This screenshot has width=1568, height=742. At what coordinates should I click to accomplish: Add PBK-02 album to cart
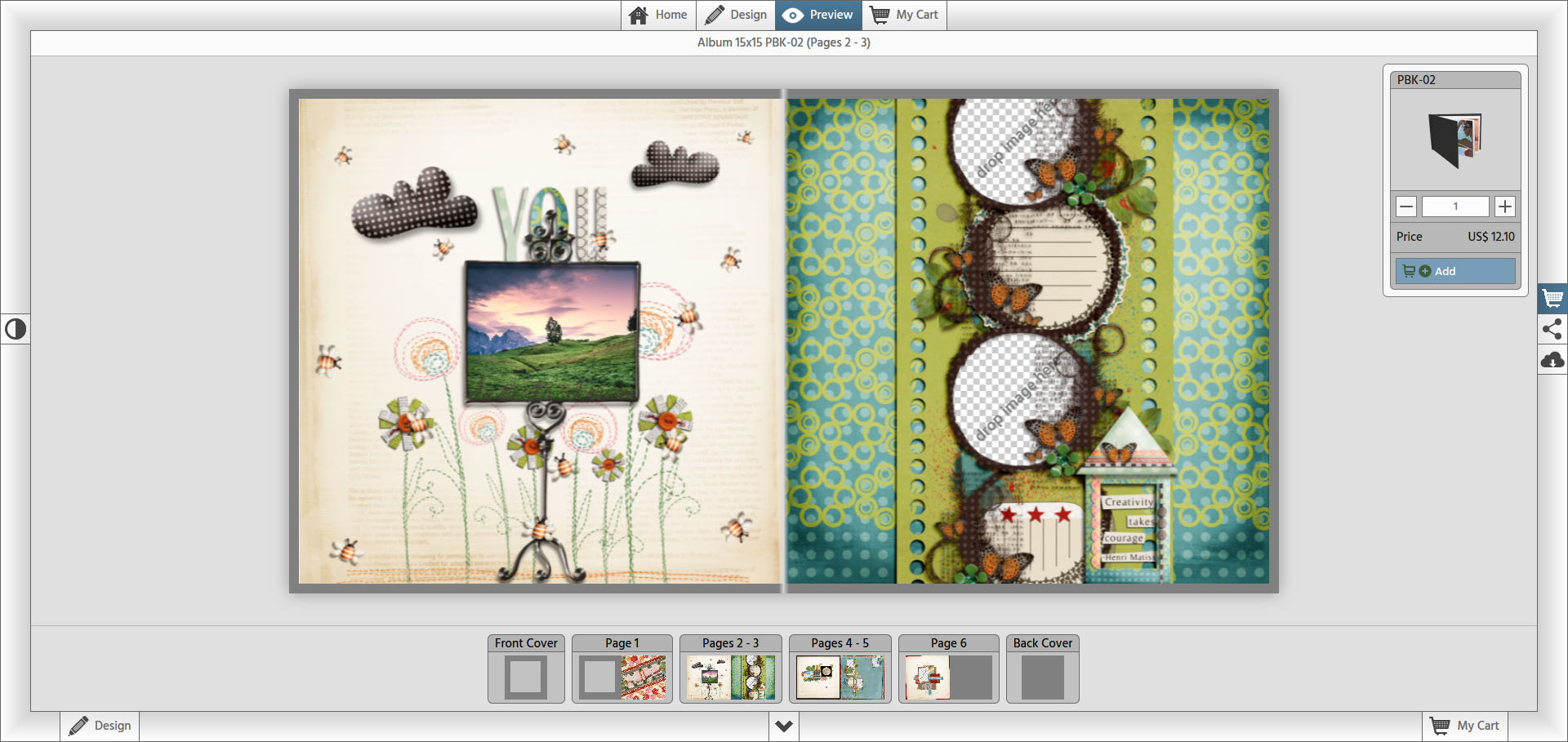[x=1454, y=271]
